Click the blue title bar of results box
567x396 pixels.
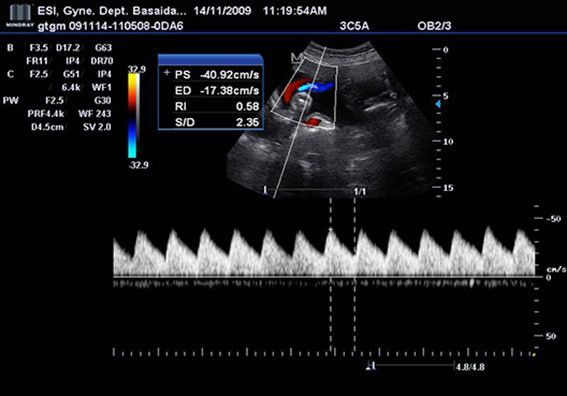(210, 59)
